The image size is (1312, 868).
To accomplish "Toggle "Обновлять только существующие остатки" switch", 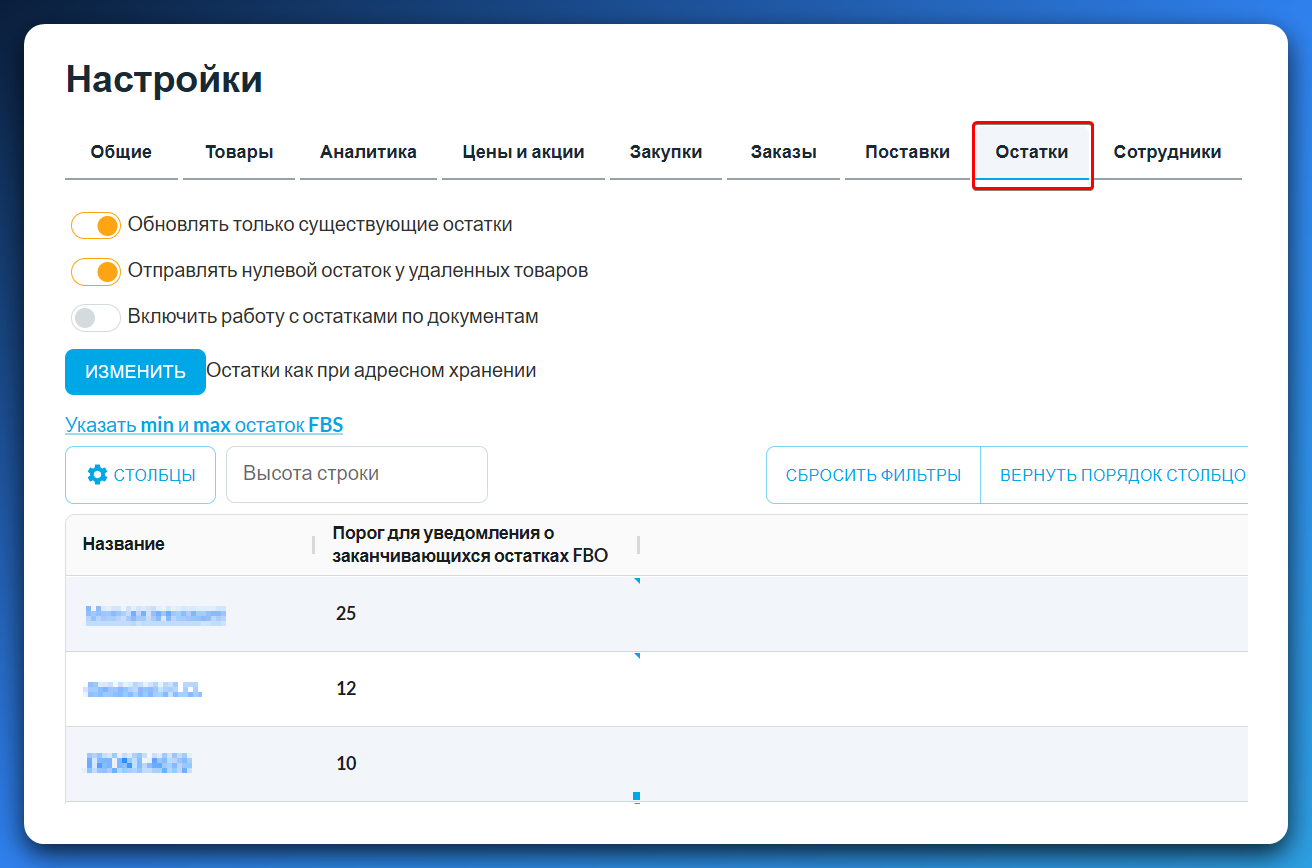I will point(96,226).
